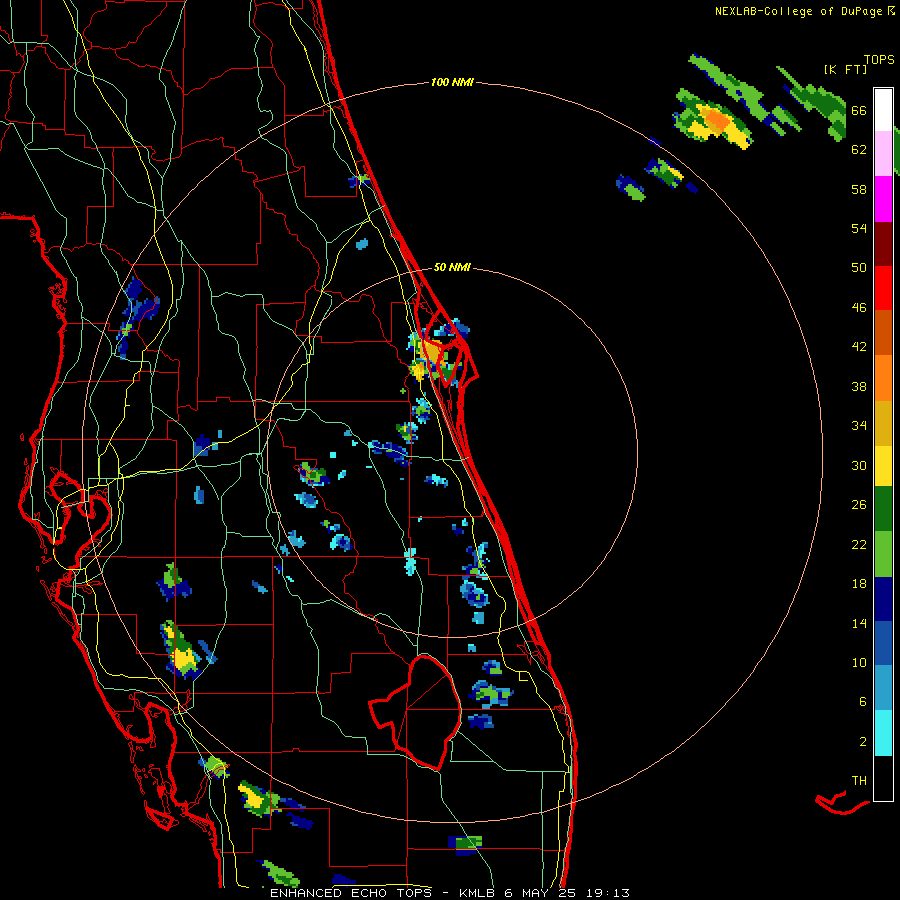The height and width of the screenshot is (900, 900).
Task: Click the 66 value on the legend
Action: [x=859, y=110]
